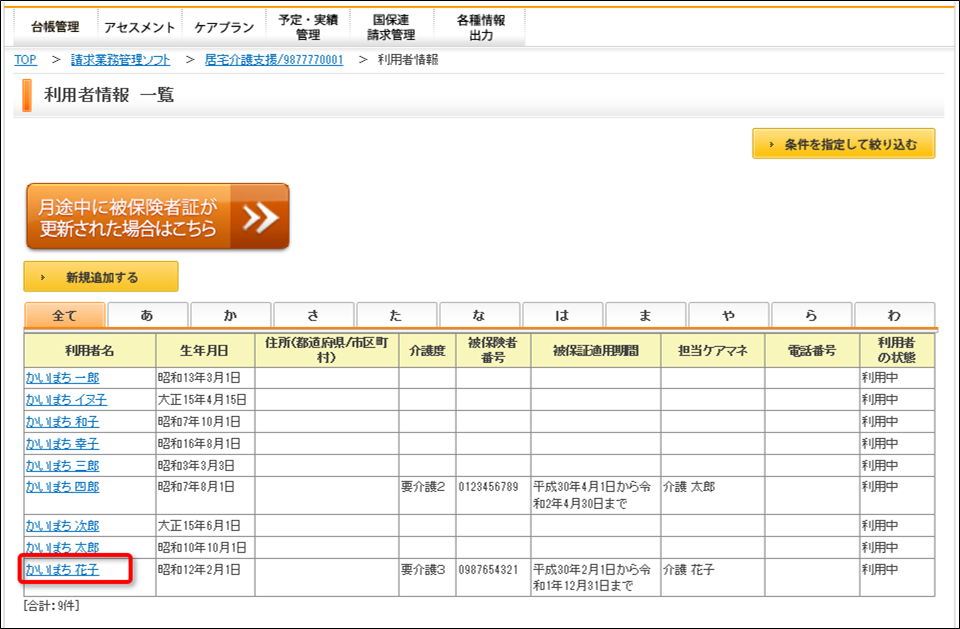Viewport: 960px width, 629px height.
Task: Open user かいぽち 和子
Action: [x=62, y=422]
